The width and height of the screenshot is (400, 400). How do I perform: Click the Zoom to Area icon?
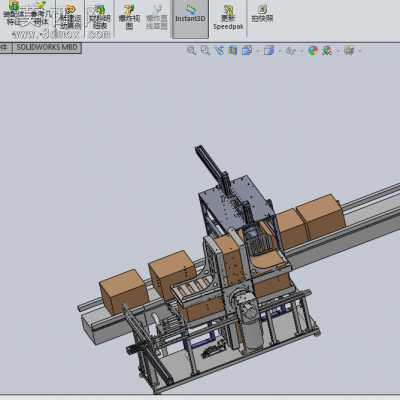(205, 51)
